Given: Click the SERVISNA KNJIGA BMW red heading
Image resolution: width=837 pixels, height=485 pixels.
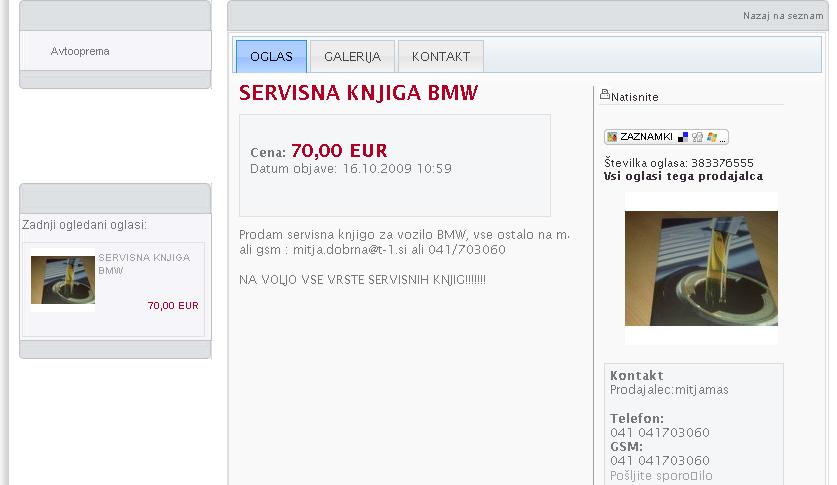Looking at the screenshot, I should click(x=358, y=93).
